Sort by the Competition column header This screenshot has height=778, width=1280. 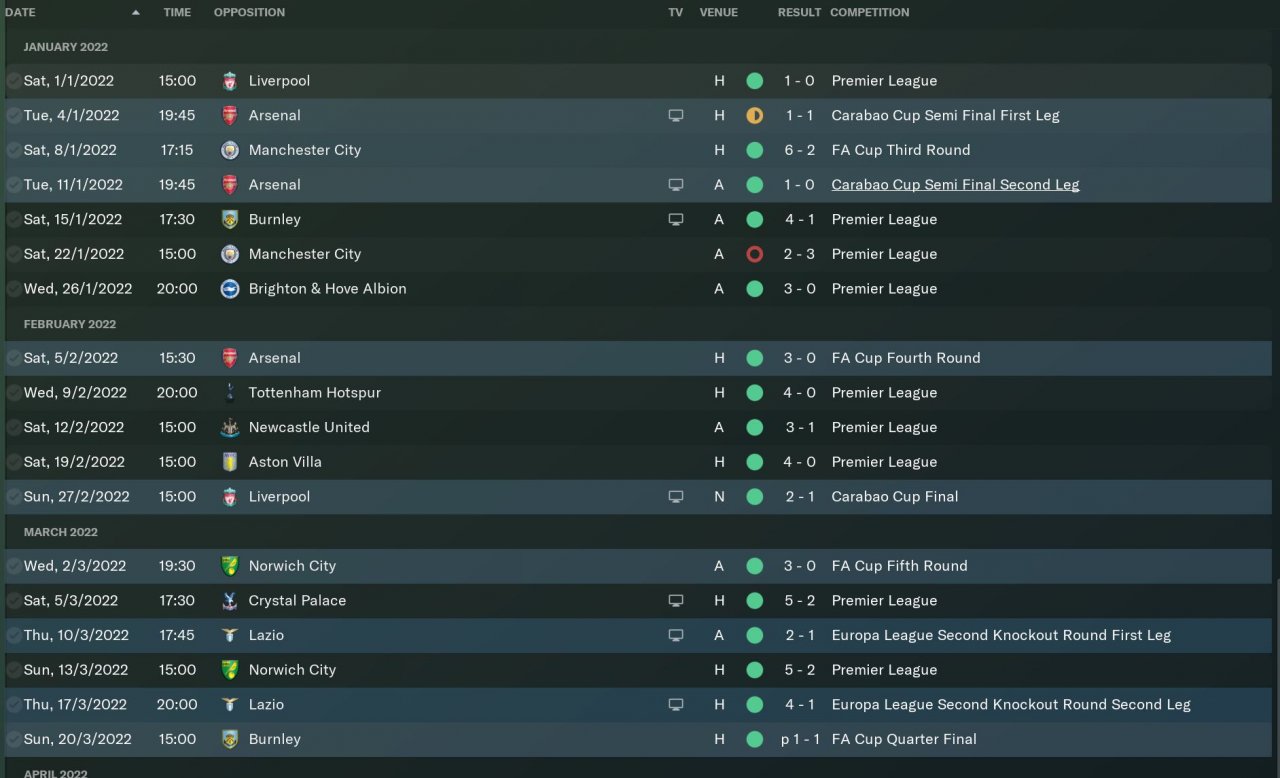click(869, 13)
